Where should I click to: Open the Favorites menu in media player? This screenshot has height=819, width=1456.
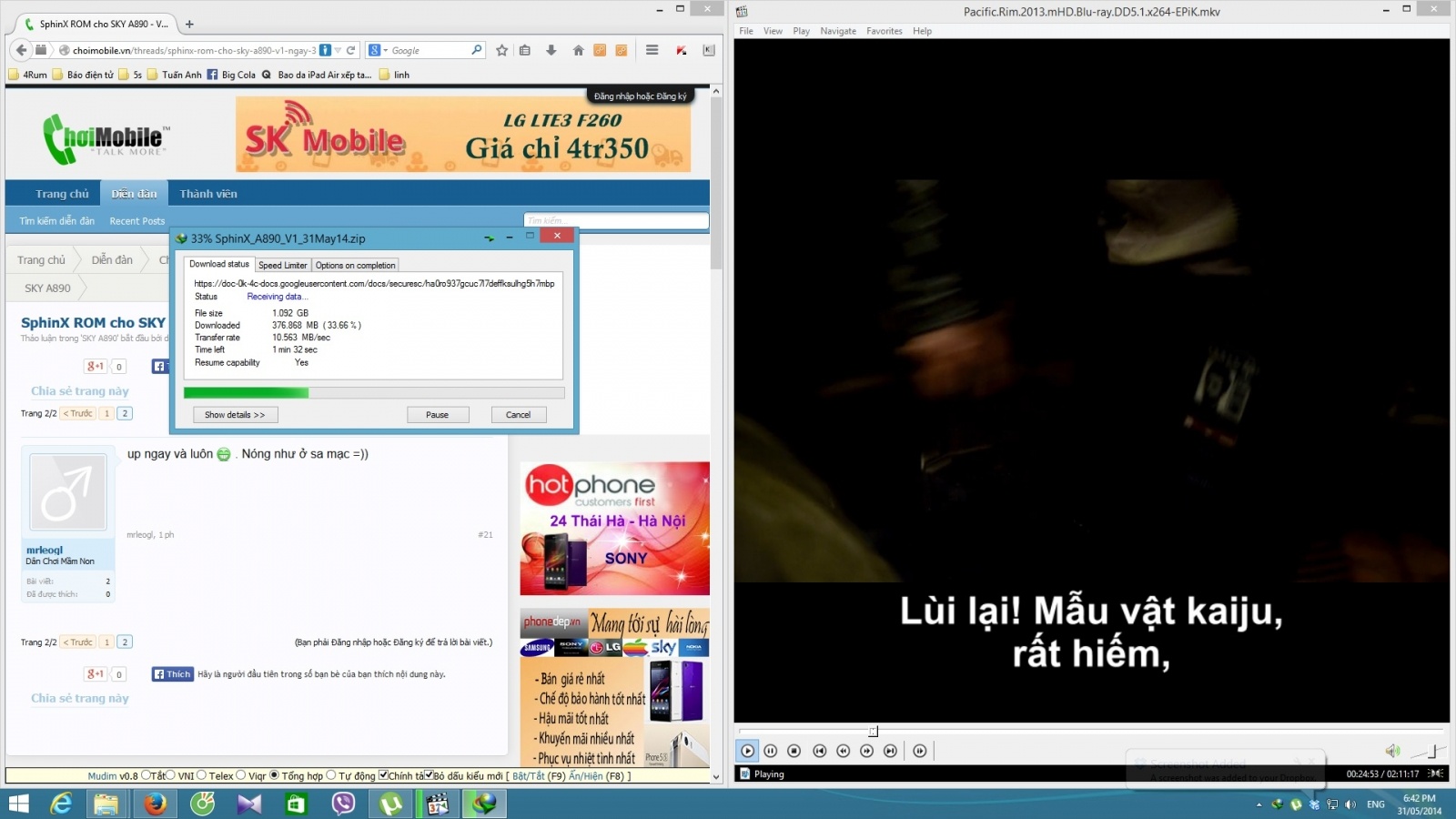(x=885, y=31)
